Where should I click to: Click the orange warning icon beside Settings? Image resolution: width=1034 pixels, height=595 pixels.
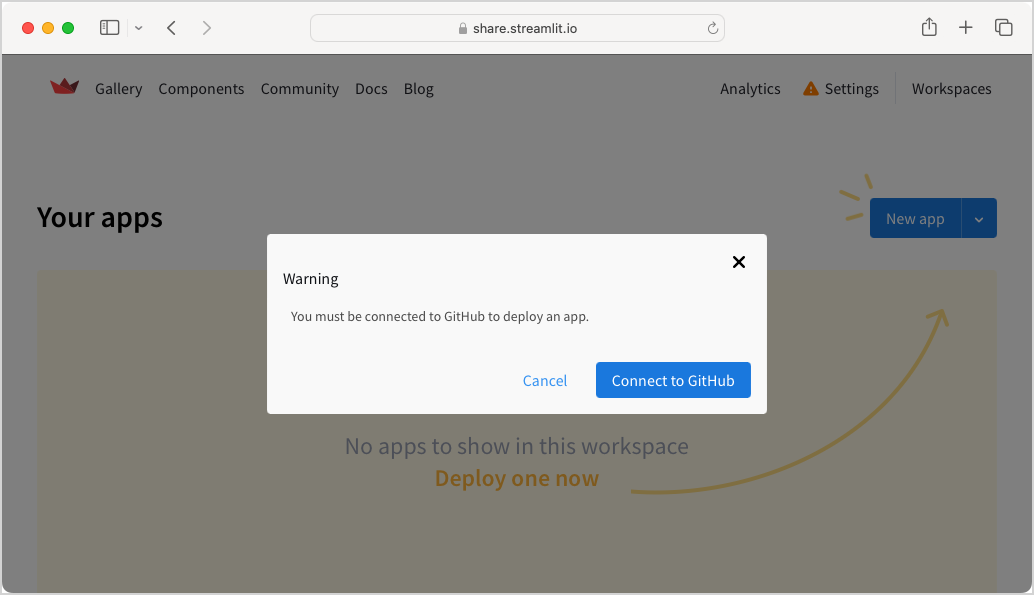tap(810, 89)
